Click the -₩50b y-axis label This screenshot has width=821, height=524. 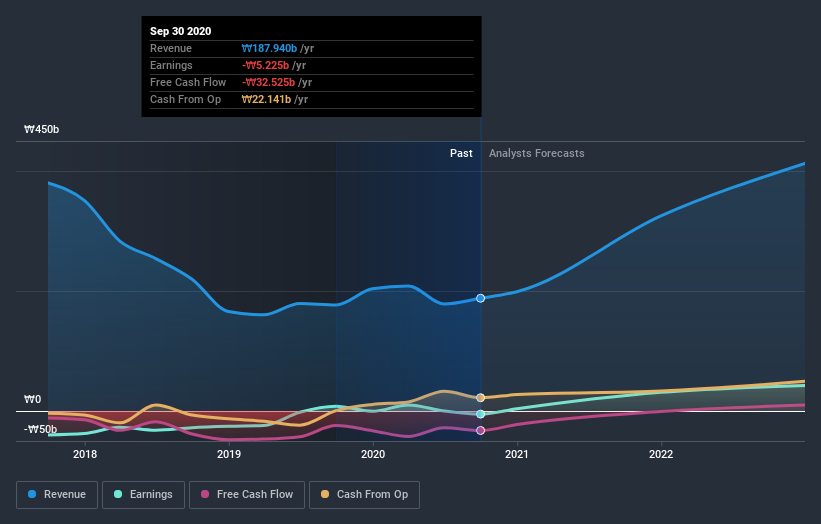tap(40, 429)
